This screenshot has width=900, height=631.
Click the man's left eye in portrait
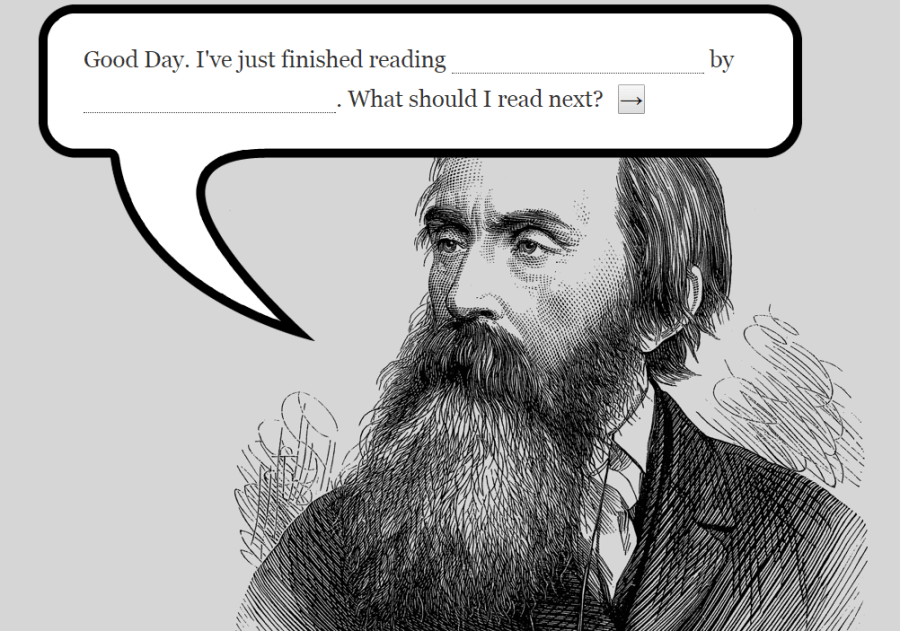pyautogui.click(x=529, y=247)
